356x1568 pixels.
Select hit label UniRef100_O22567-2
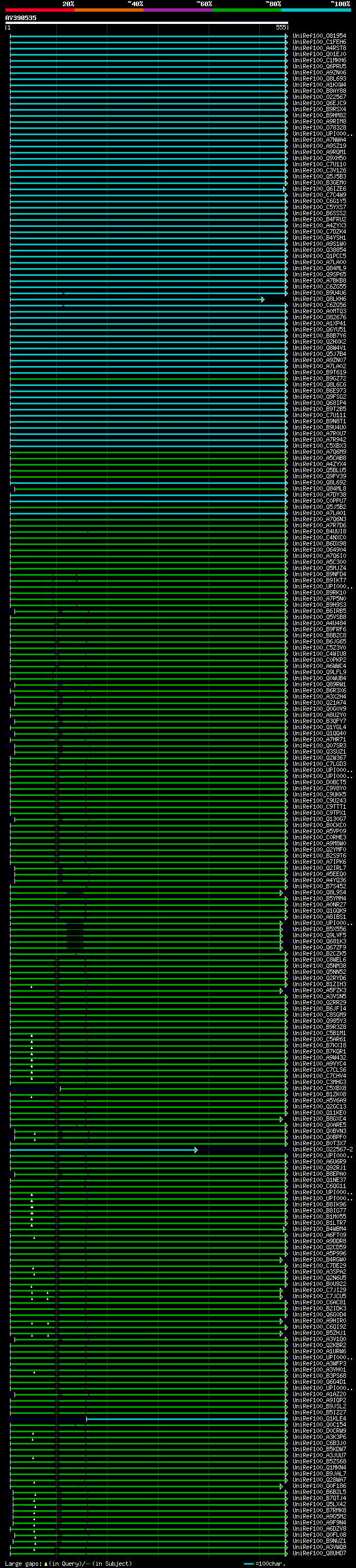(x=323, y=1150)
